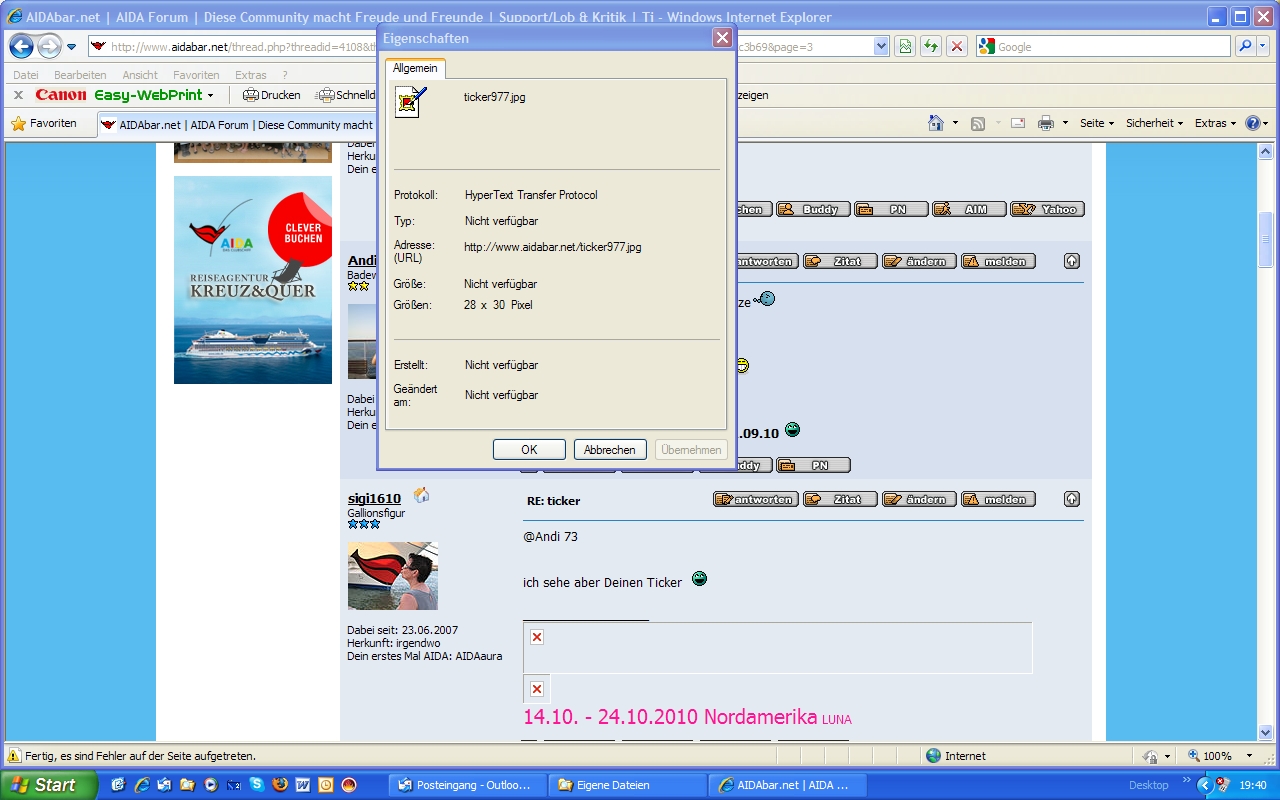Viewport: 1280px width, 800px height.
Task: Click the green Refresh arrows icon
Action: coord(931,47)
